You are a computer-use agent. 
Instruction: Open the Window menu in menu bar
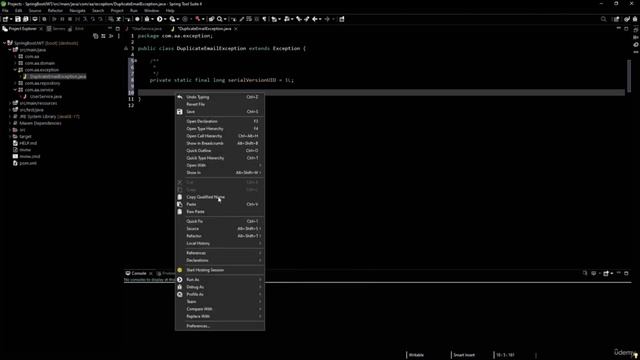(x=151, y=11)
